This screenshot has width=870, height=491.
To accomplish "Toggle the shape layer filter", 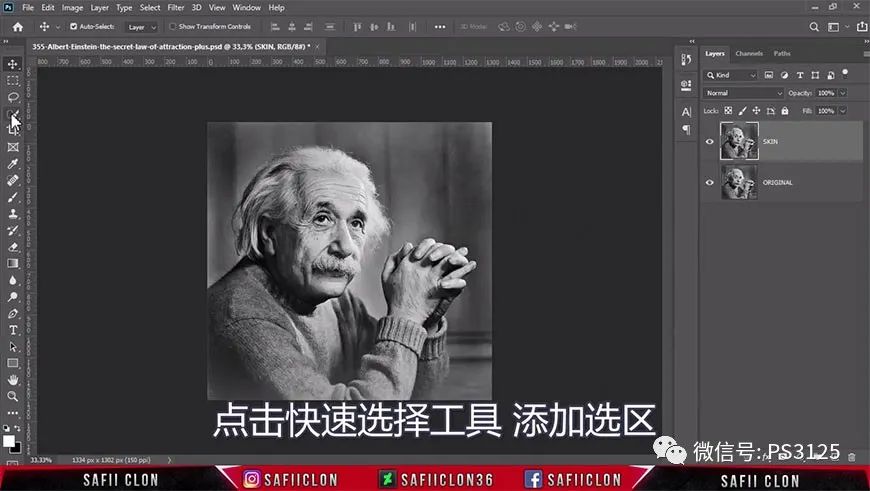I will coord(815,75).
